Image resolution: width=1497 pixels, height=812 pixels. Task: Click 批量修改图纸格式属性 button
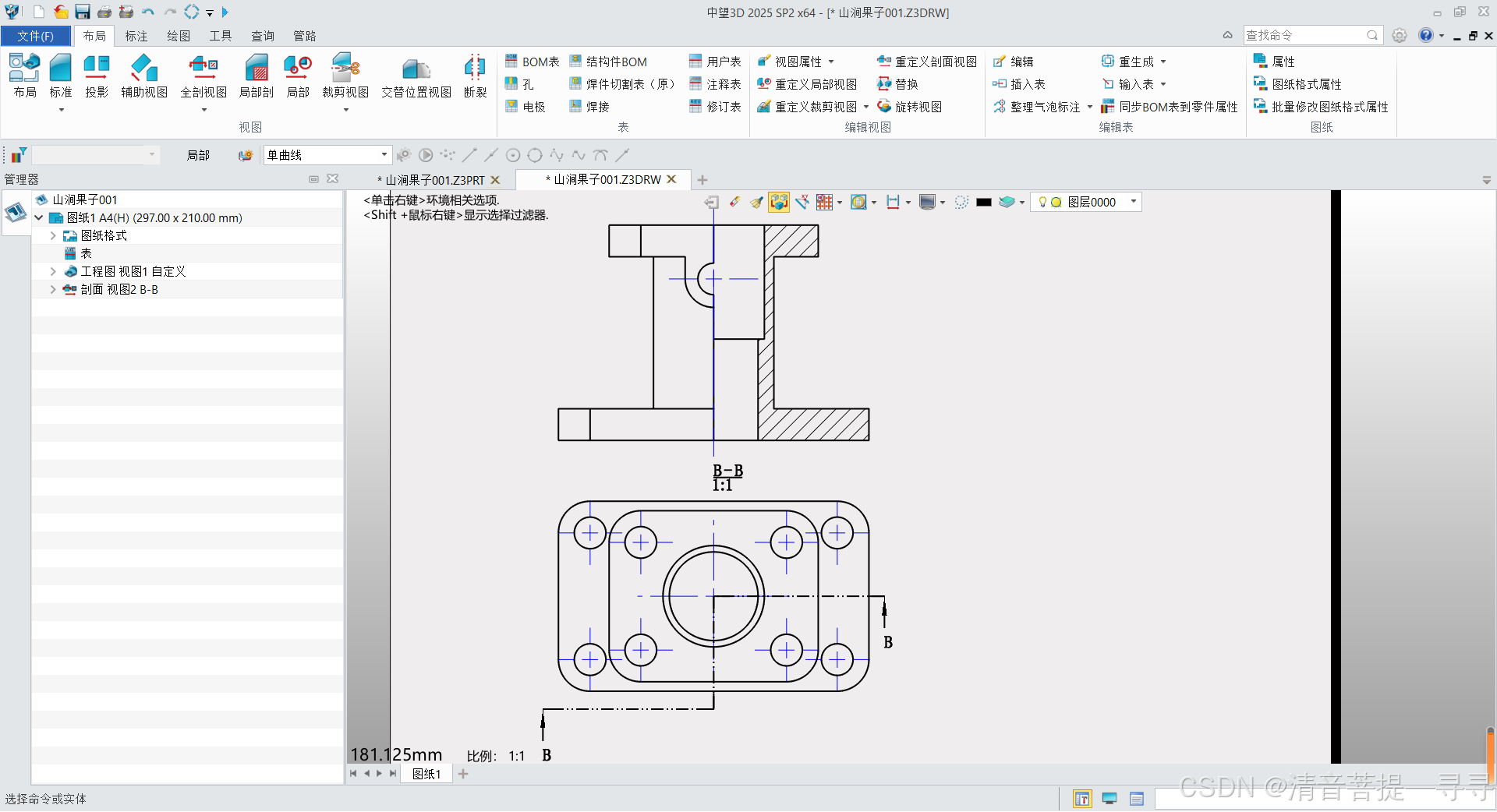pos(1321,107)
